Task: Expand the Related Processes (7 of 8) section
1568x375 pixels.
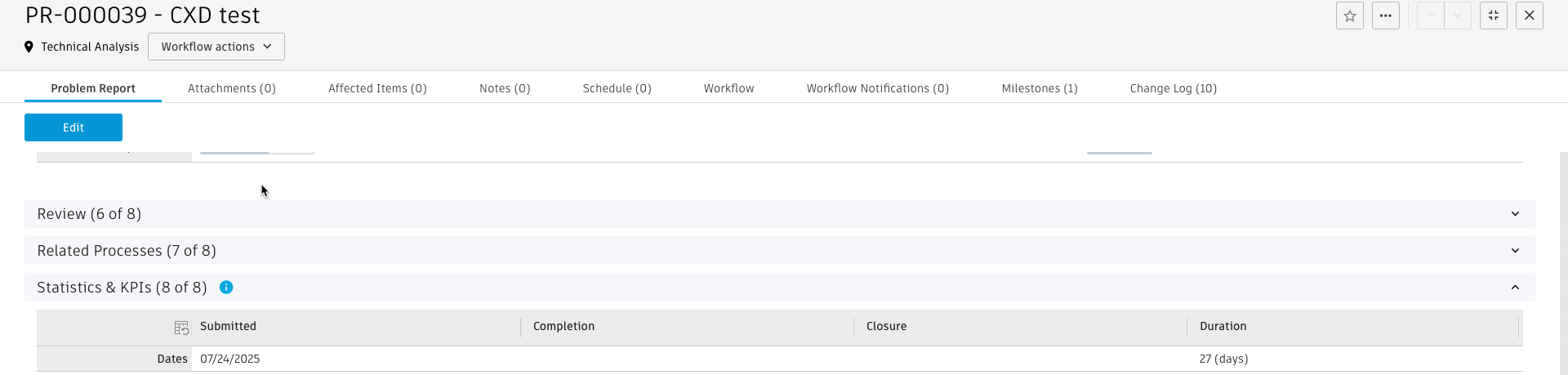Action: point(1515,251)
